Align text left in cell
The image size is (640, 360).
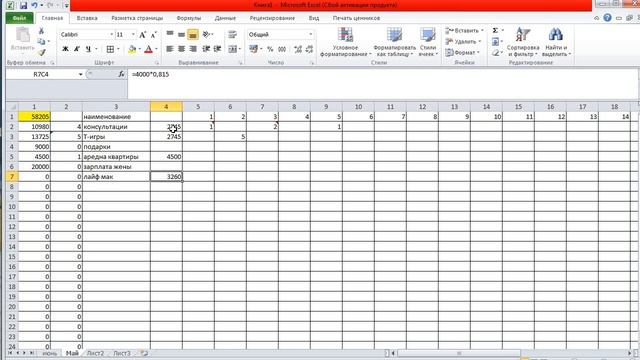170,49
